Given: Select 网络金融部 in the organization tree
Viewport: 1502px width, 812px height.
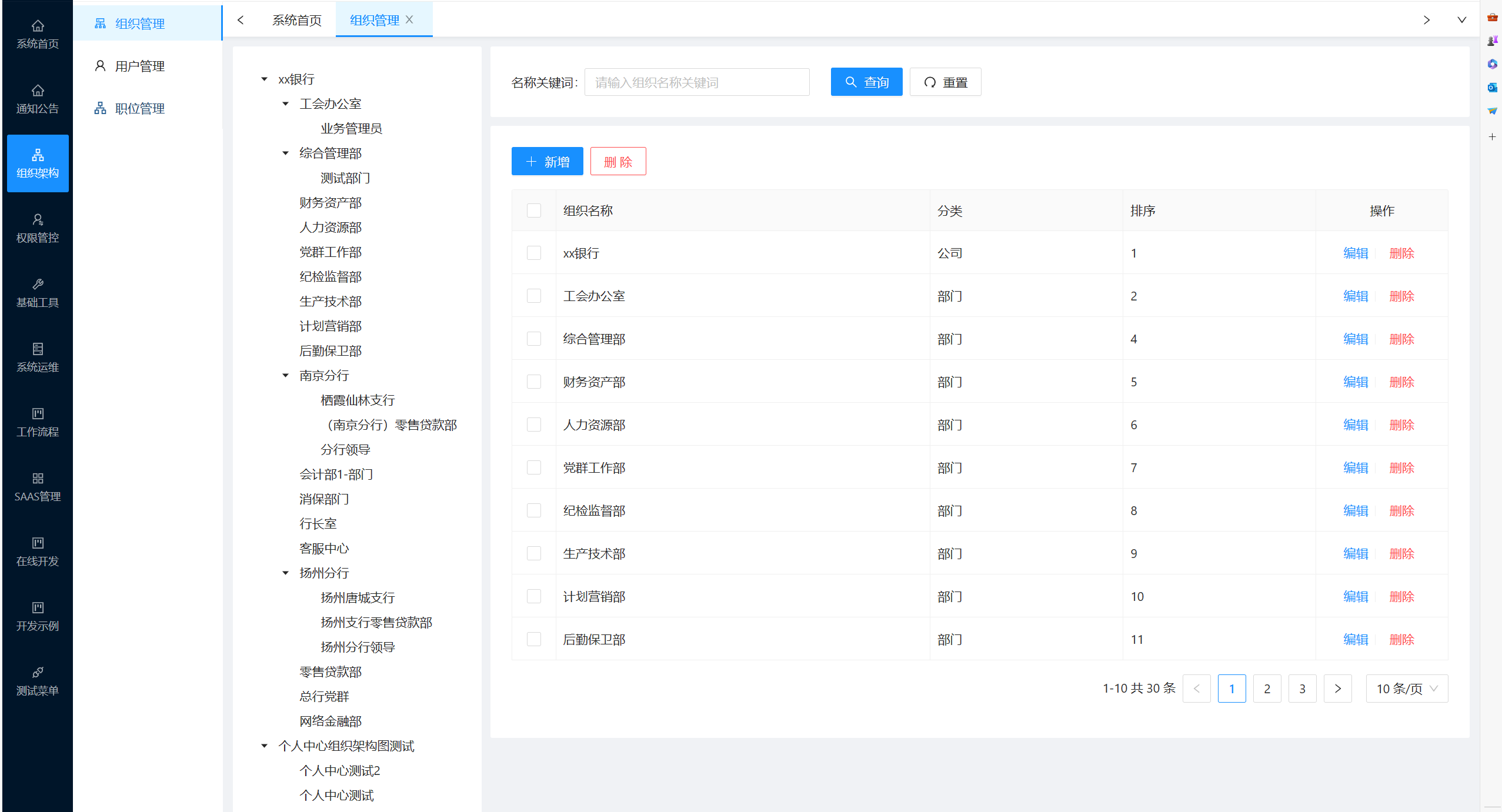Looking at the screenshot, I should tap(331, 721).
